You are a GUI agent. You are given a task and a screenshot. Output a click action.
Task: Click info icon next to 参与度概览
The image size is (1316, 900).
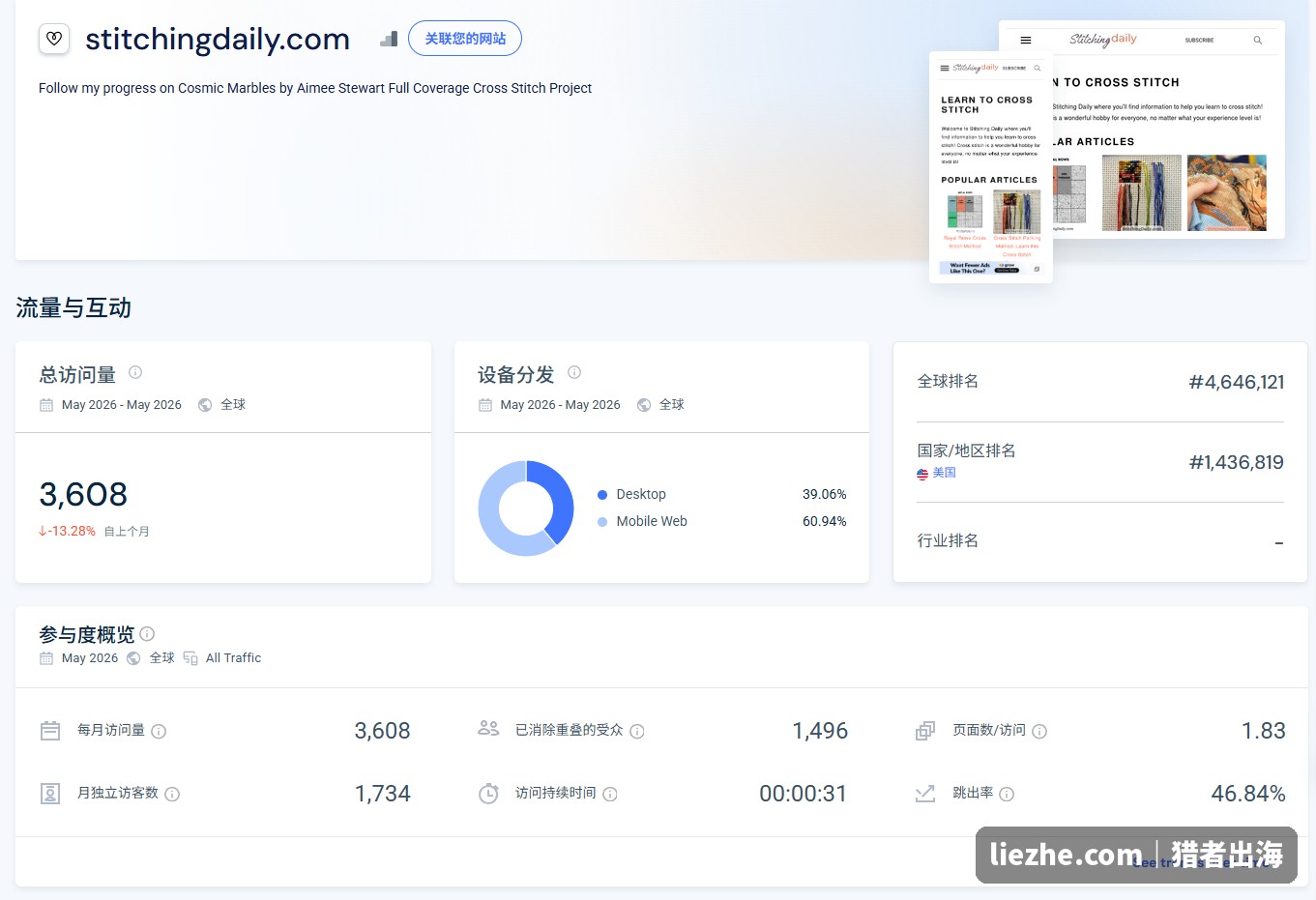[147, 634]
